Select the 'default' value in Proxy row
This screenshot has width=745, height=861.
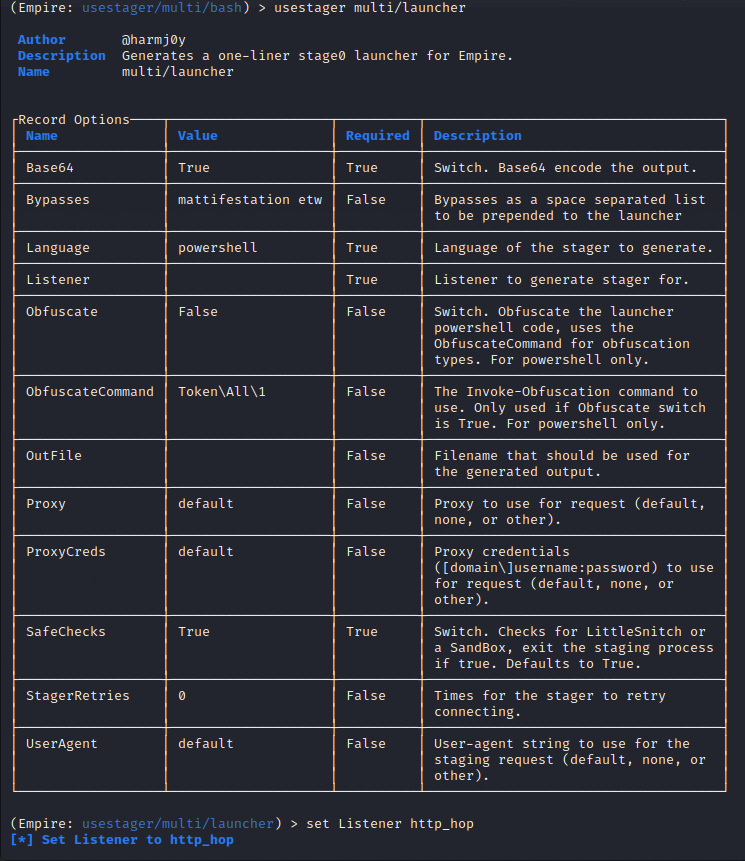[x=206, y=504]
